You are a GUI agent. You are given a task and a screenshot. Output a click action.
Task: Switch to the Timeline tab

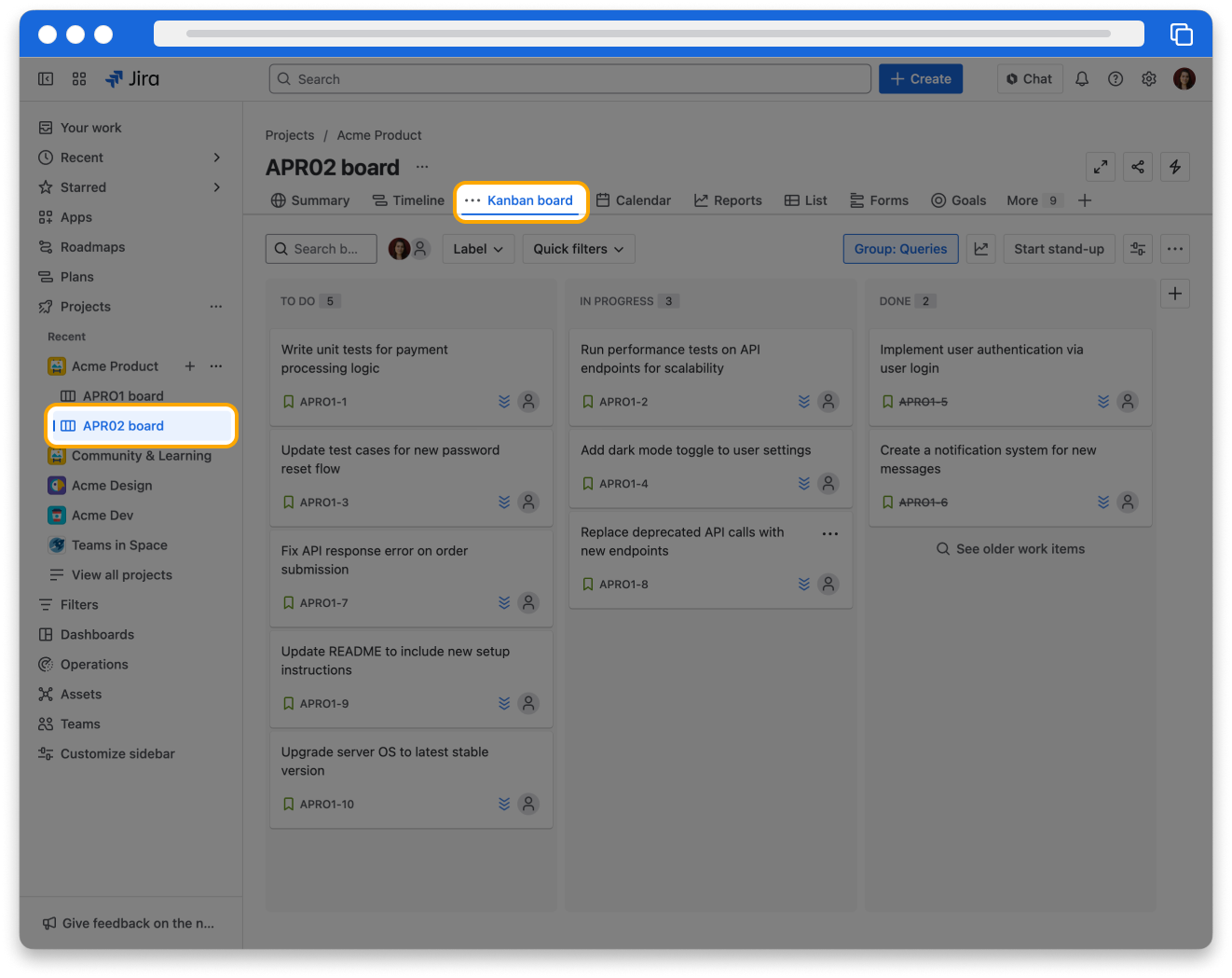point(408,200)
